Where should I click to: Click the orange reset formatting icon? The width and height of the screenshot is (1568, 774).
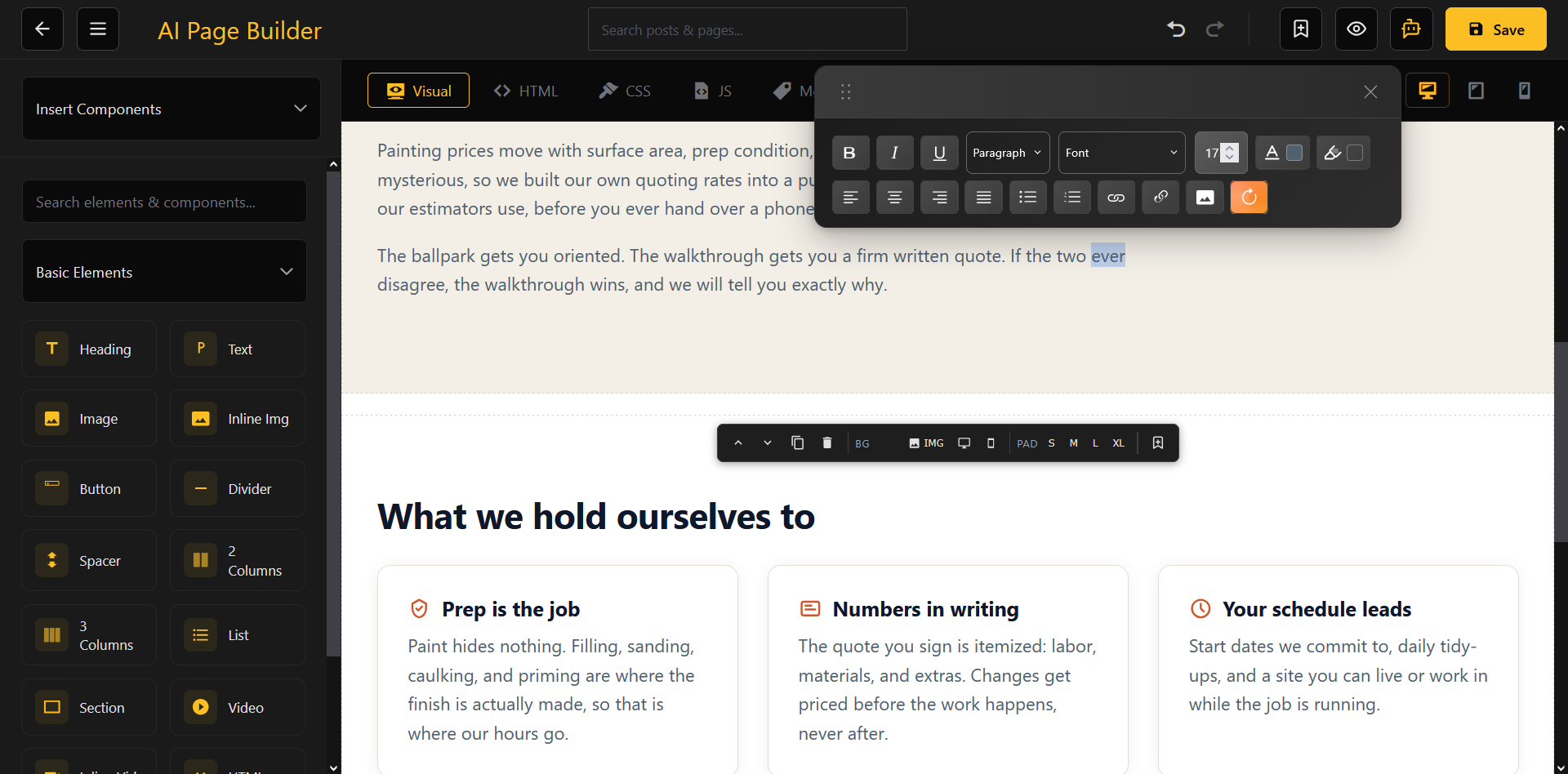click(x=1249, y=198)
